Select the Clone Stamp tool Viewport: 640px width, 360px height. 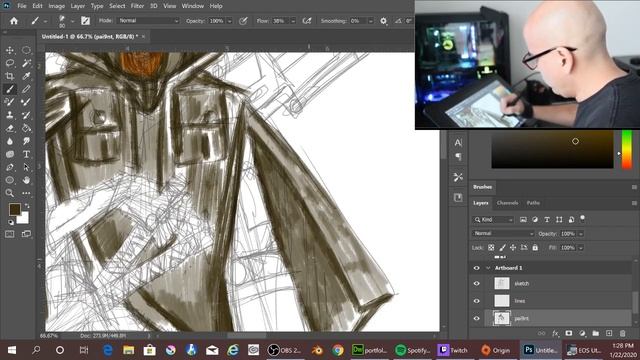point(10,115)
